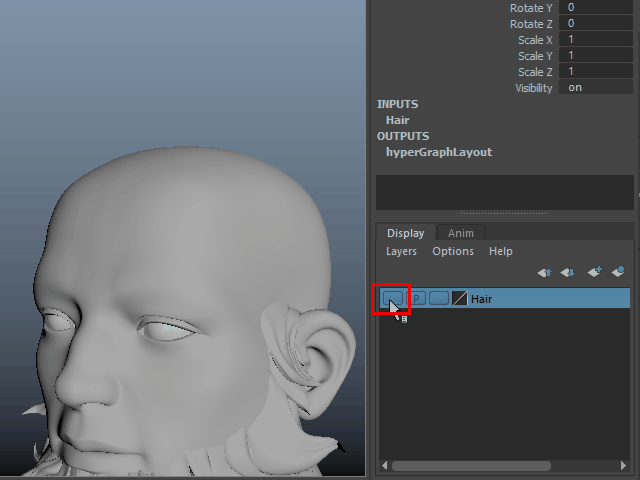Click the move layer down icon
This screenshot has width=640, height=480.
click(x=567, y=272)
